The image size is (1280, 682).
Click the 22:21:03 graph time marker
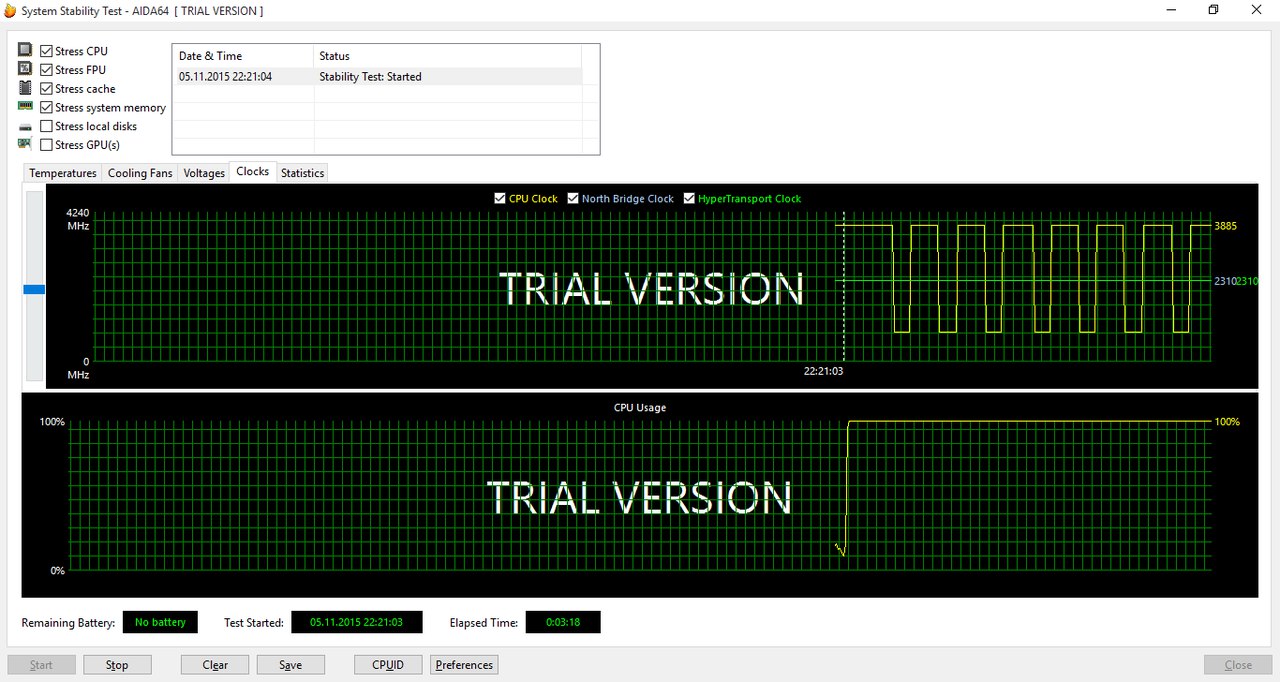click(x=823, y=371)
